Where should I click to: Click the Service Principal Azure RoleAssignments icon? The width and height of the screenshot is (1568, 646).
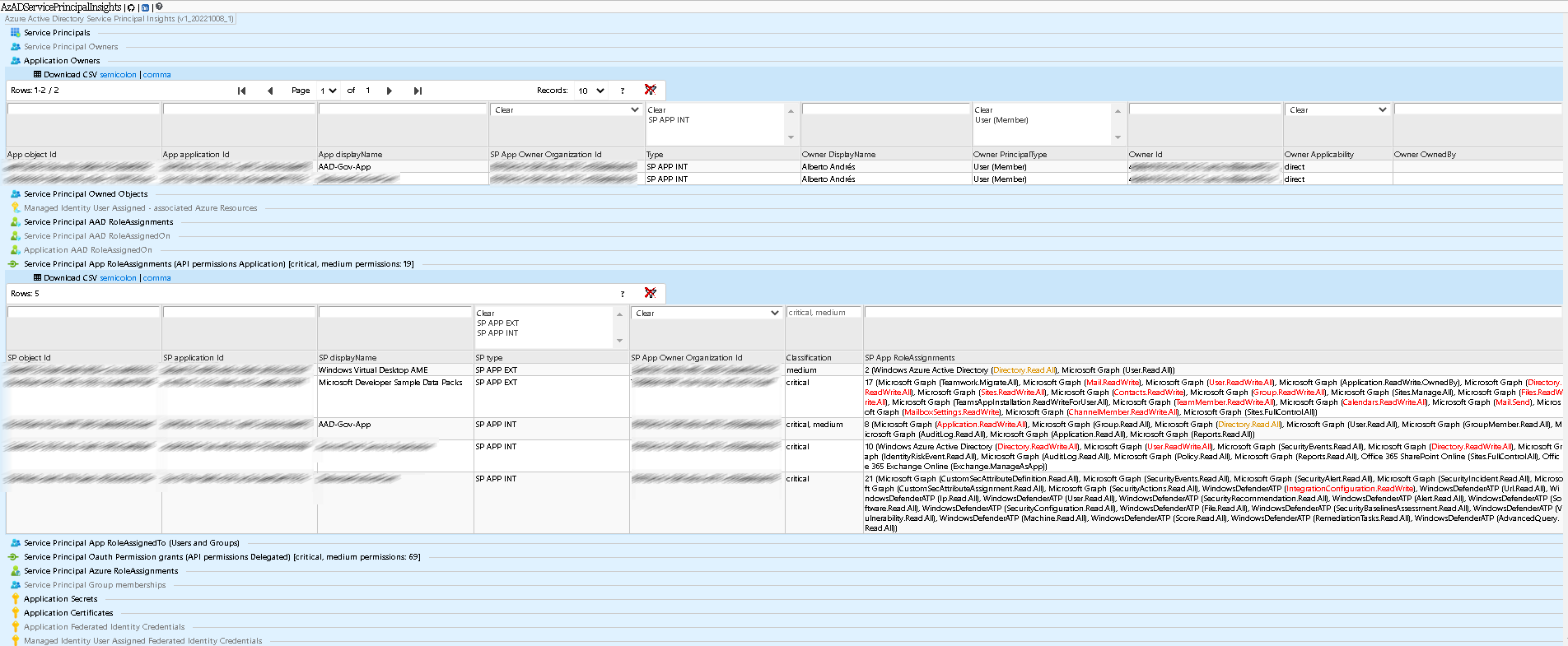point(15,571)
